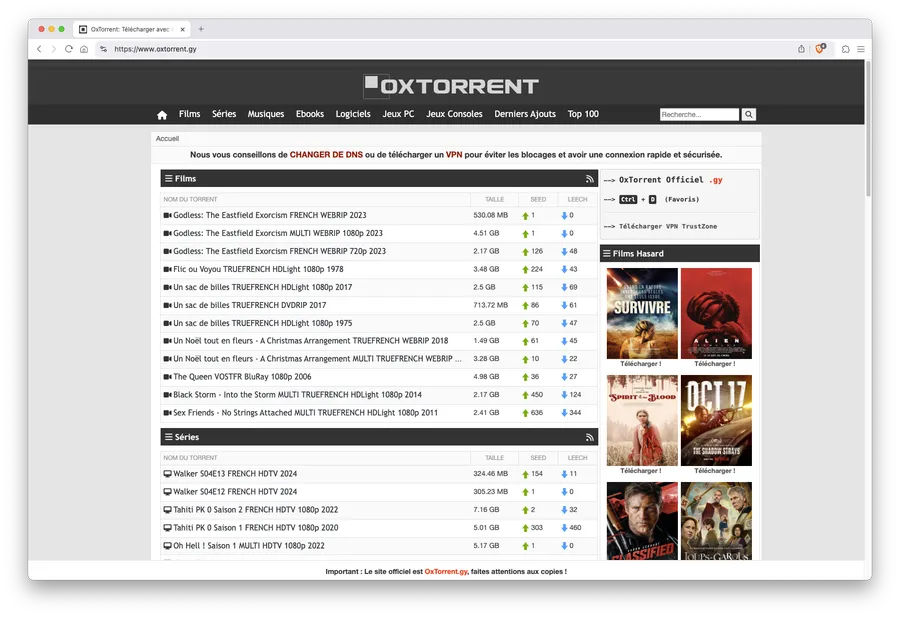Viewport: 900px width, 617px height.
Task: Click Télécharger under The Shadow Strays poster
Action: click(715, 471)
